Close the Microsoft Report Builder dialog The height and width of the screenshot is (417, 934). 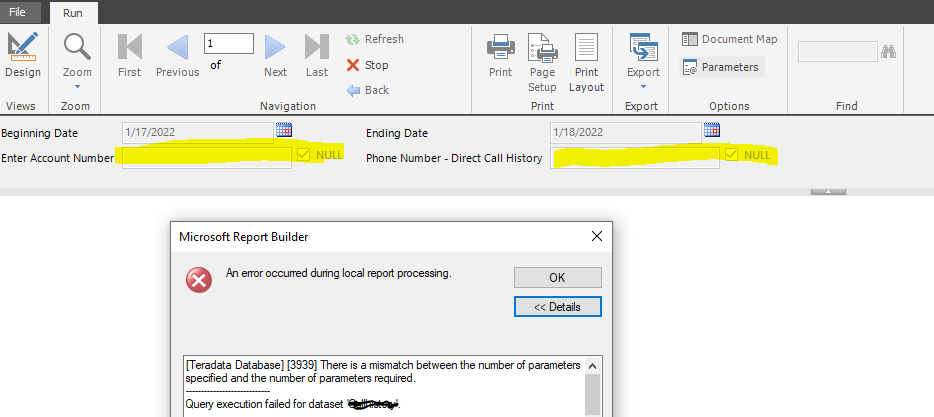(x=596, y=236)
